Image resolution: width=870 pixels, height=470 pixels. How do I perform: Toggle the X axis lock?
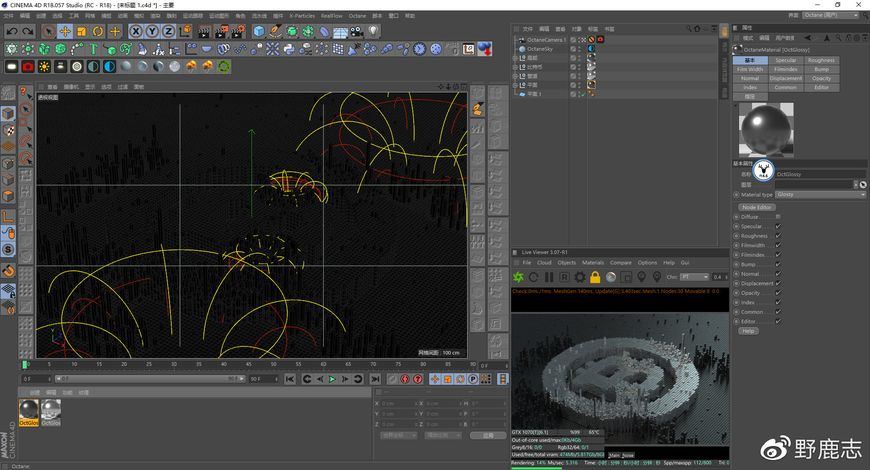136,32
